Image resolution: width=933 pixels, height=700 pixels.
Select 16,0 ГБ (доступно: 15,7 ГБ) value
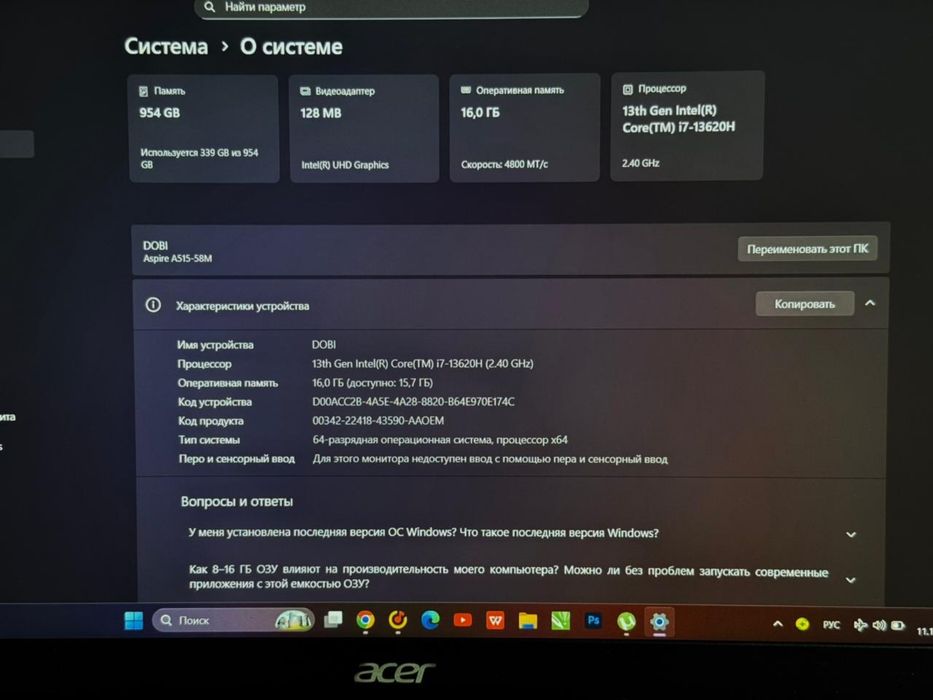(372, 383)
